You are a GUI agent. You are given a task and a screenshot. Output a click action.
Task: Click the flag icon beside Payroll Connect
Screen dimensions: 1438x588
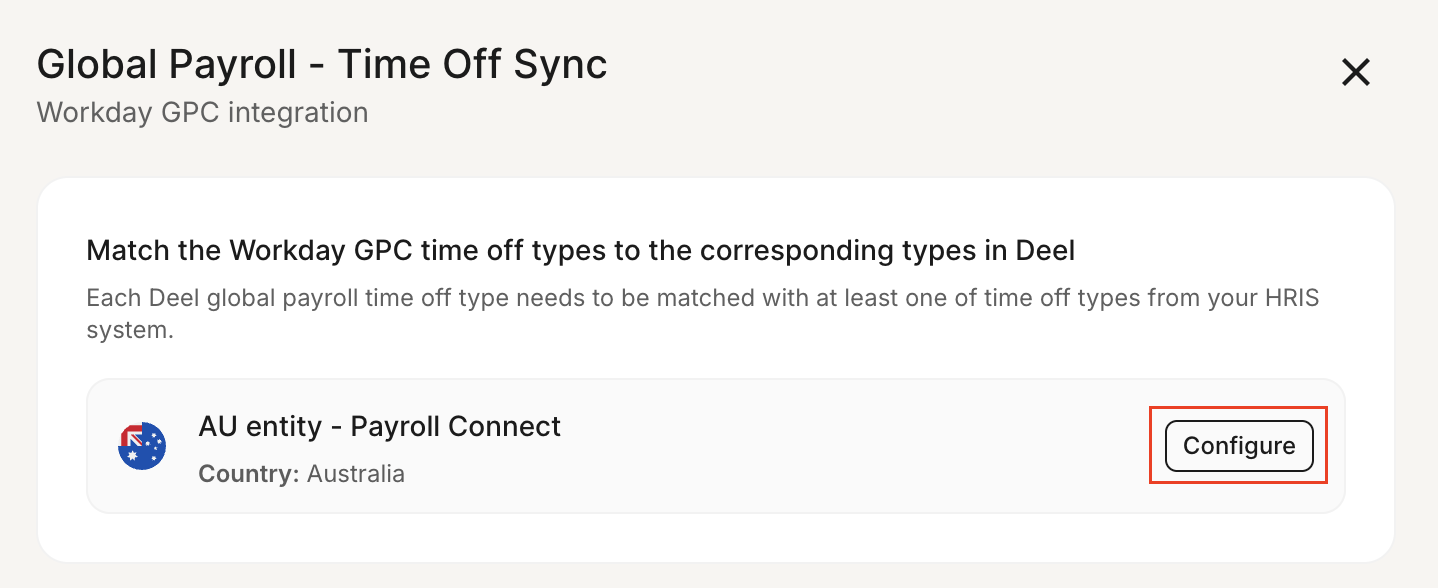141,446
